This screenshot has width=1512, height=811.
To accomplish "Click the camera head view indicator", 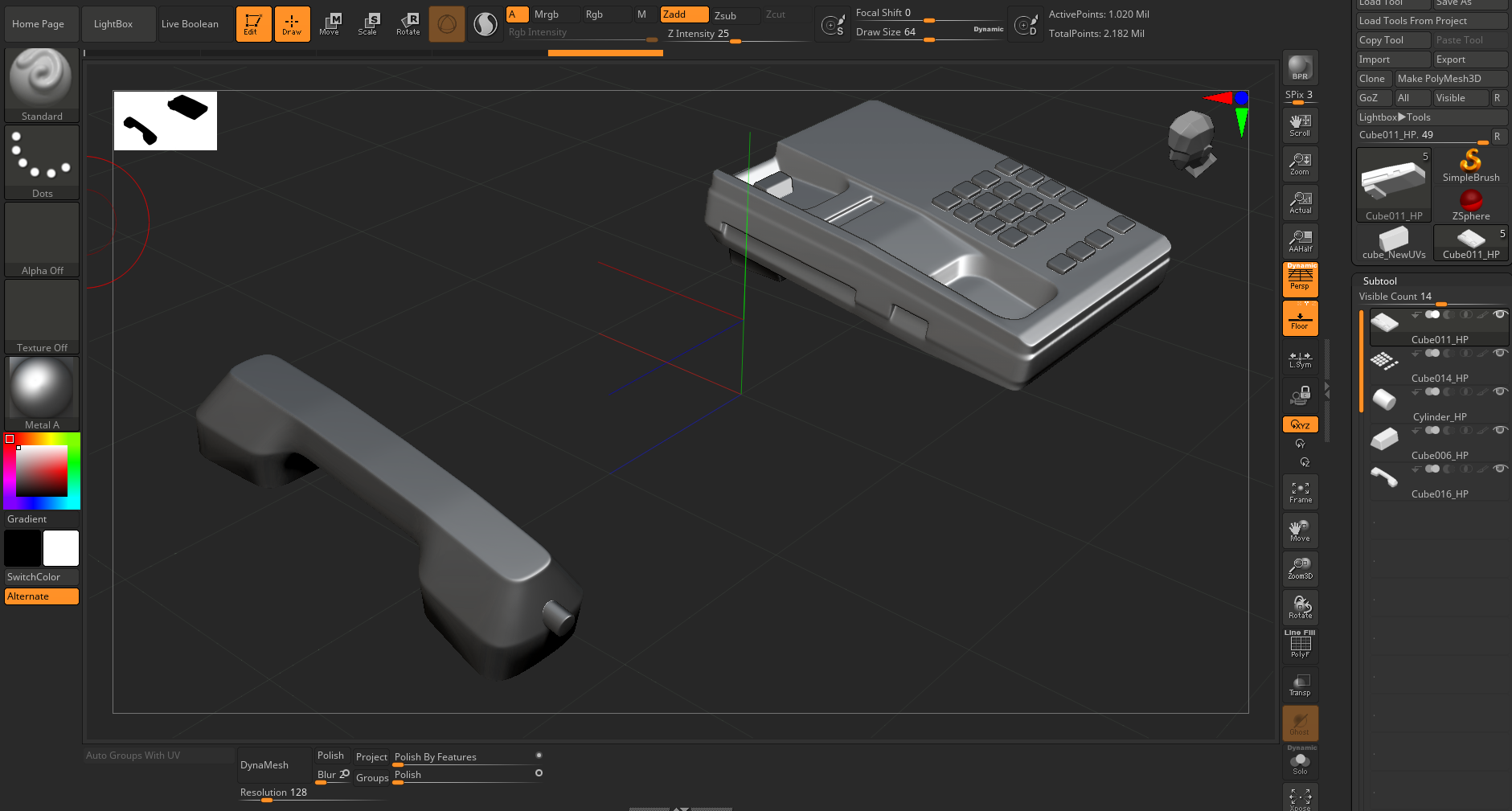I will [x=1192, y=143].
